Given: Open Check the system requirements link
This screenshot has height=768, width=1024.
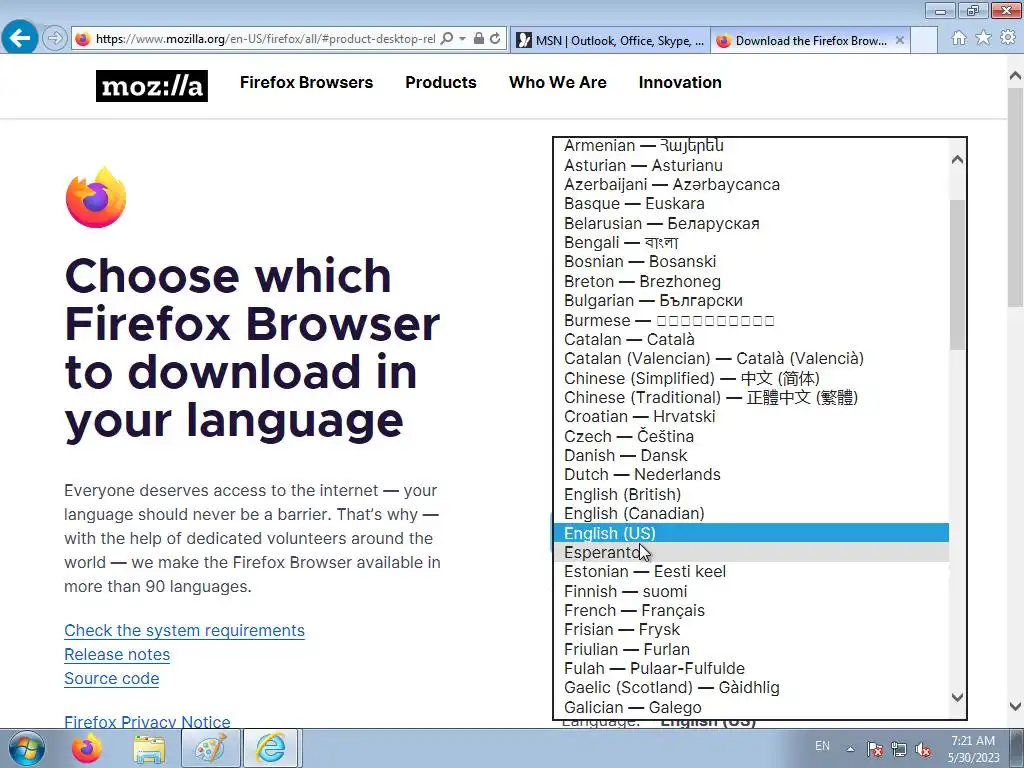Looking at the screenshot, I should 184,630.
